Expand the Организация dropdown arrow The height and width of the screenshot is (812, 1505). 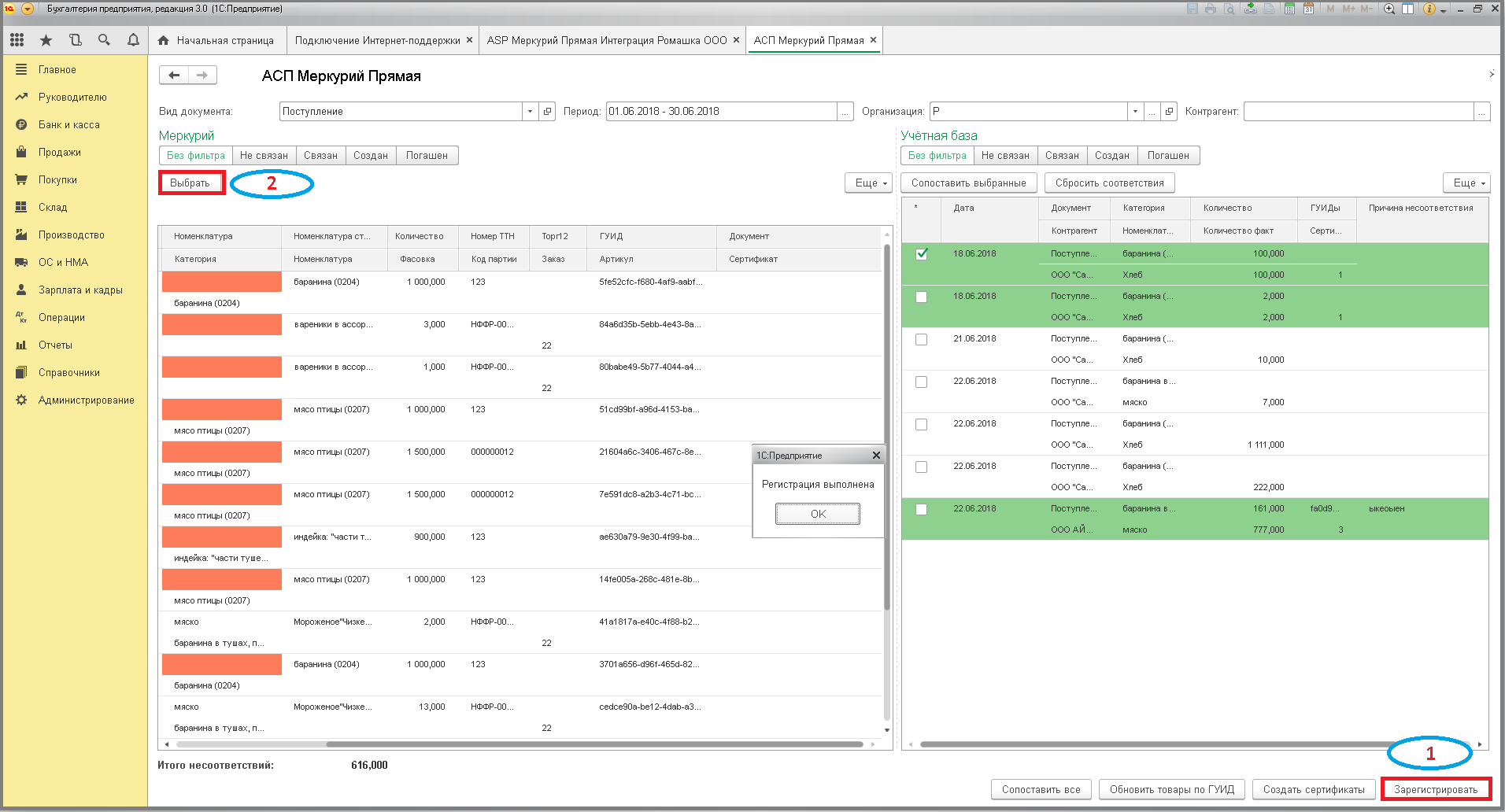click(x=1135, y=112)
